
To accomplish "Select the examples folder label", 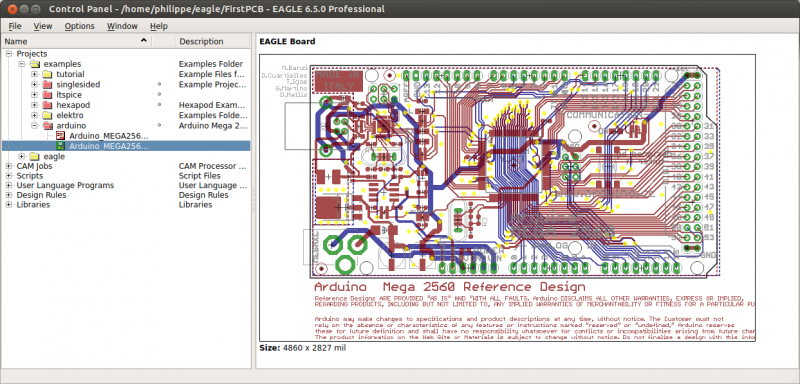I will (62, 64).
